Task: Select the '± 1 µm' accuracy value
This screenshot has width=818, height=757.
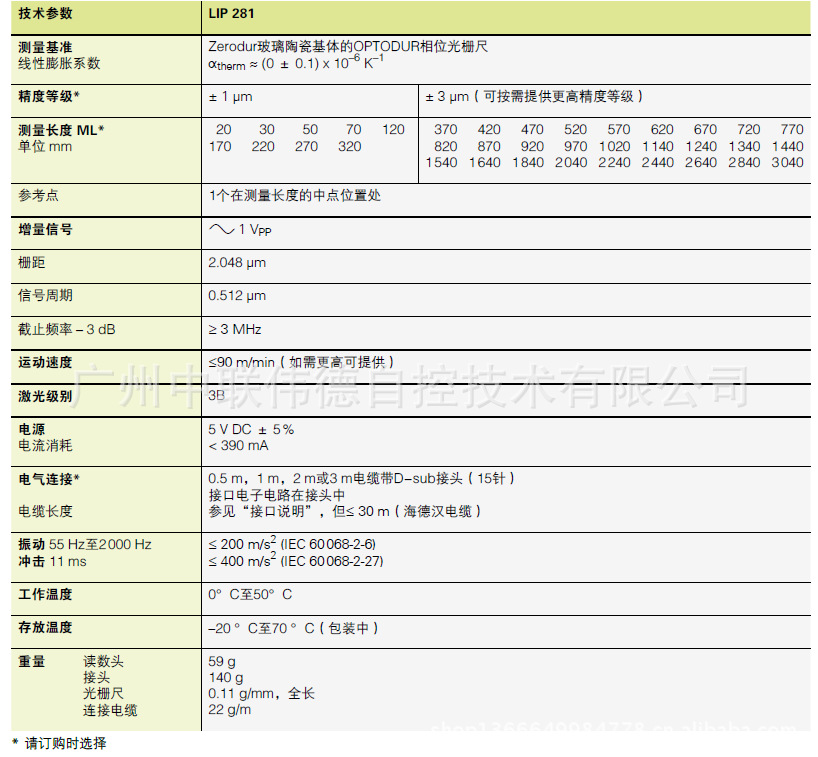Action: click(231, 97)
